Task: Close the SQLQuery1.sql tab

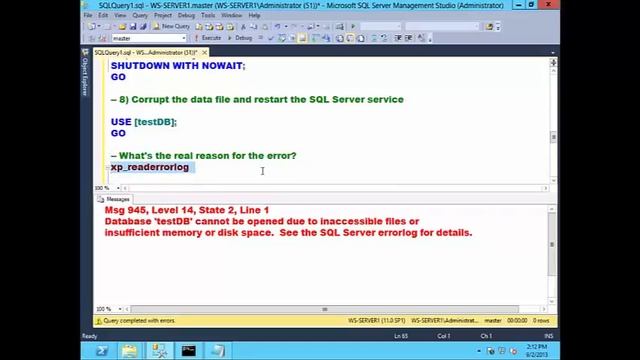Action: [204, 53]
